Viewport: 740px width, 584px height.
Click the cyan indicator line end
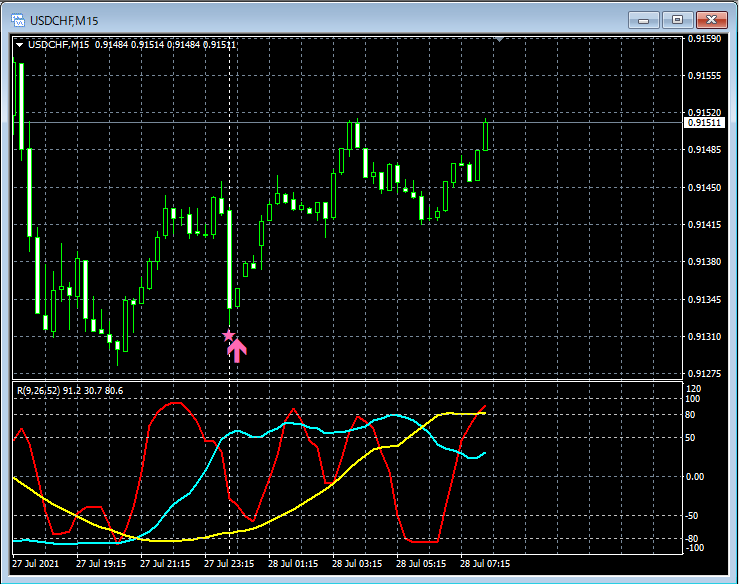coord(485,453)
